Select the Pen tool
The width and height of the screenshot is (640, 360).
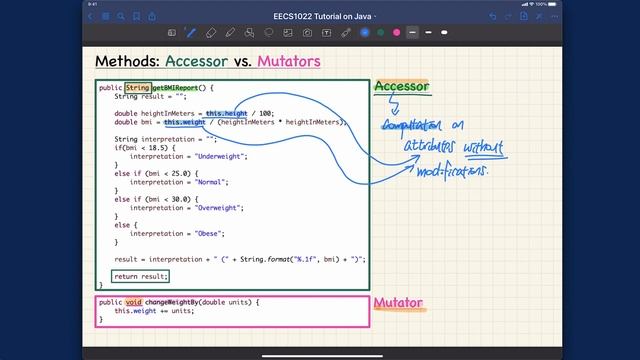(x=191, y=33)
